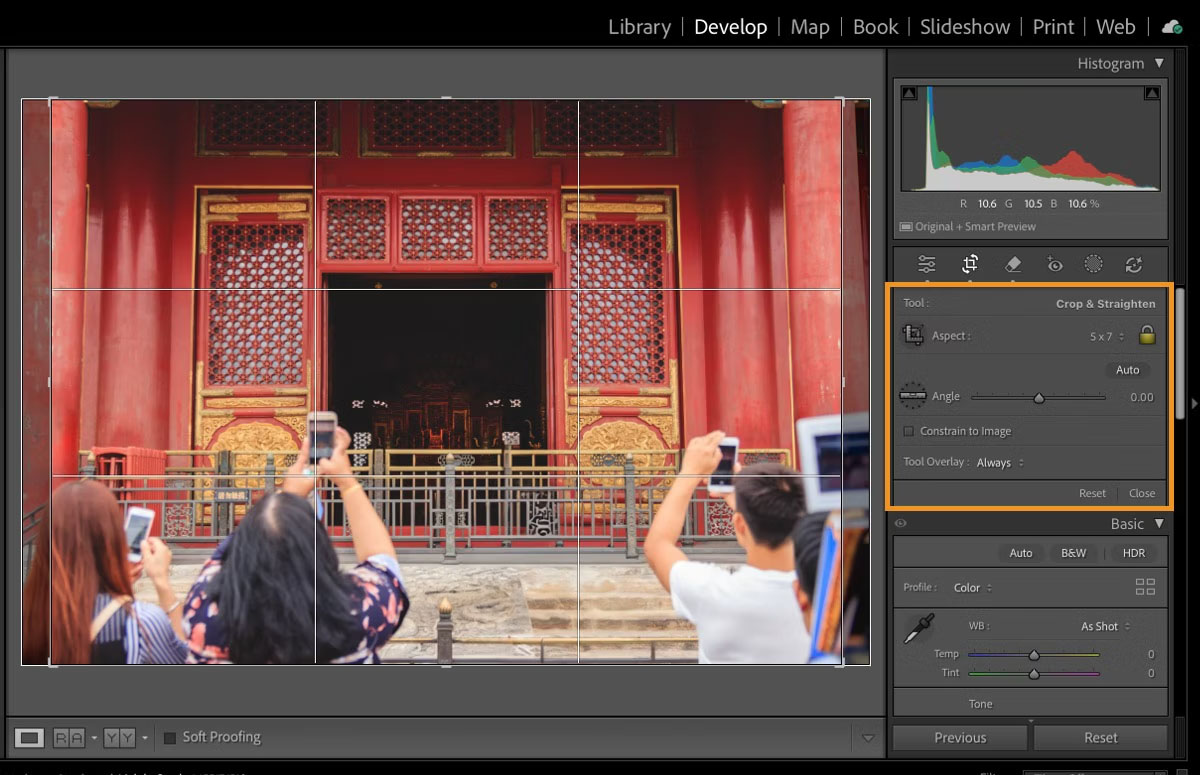Screen dimensions: 1200x775
Task: Select the Crop & Straighten tool icon
Action: click(969, 263)
